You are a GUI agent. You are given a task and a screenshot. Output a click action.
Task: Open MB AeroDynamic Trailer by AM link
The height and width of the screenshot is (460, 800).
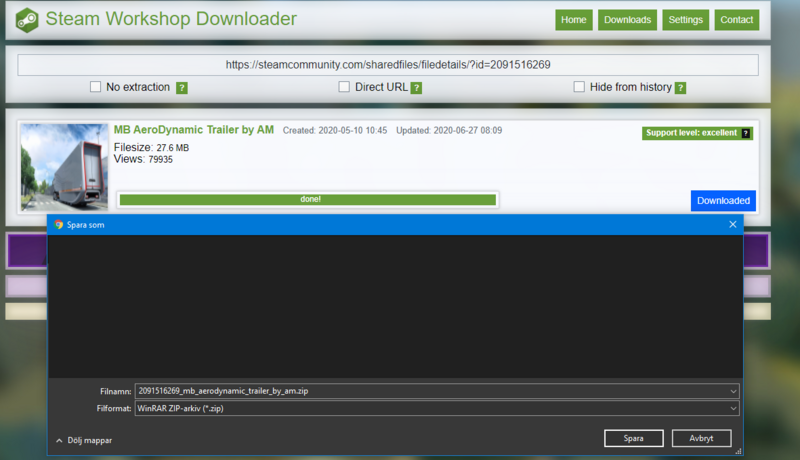(194, 130)
